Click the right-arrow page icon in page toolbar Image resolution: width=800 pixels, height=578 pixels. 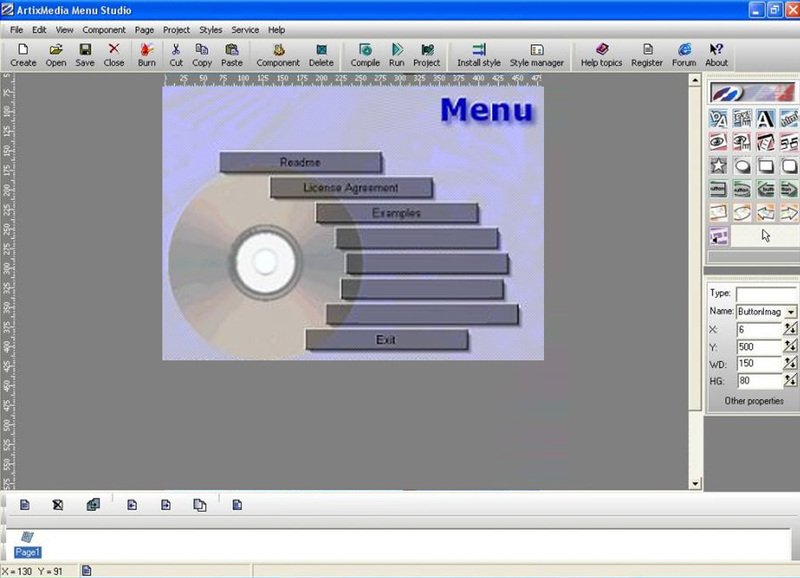(x=166, y=505)
